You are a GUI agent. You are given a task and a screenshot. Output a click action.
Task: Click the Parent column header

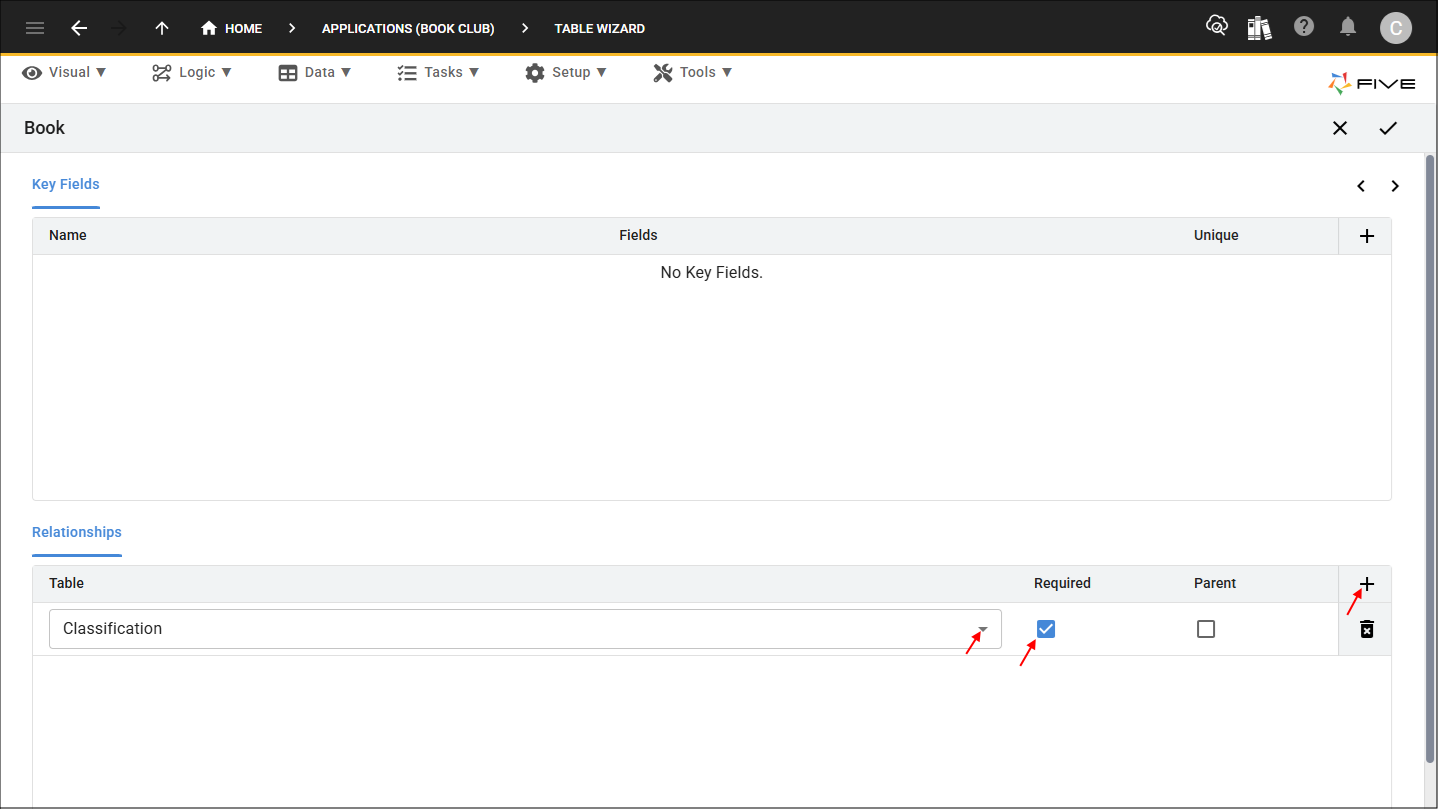(1215, 583)
